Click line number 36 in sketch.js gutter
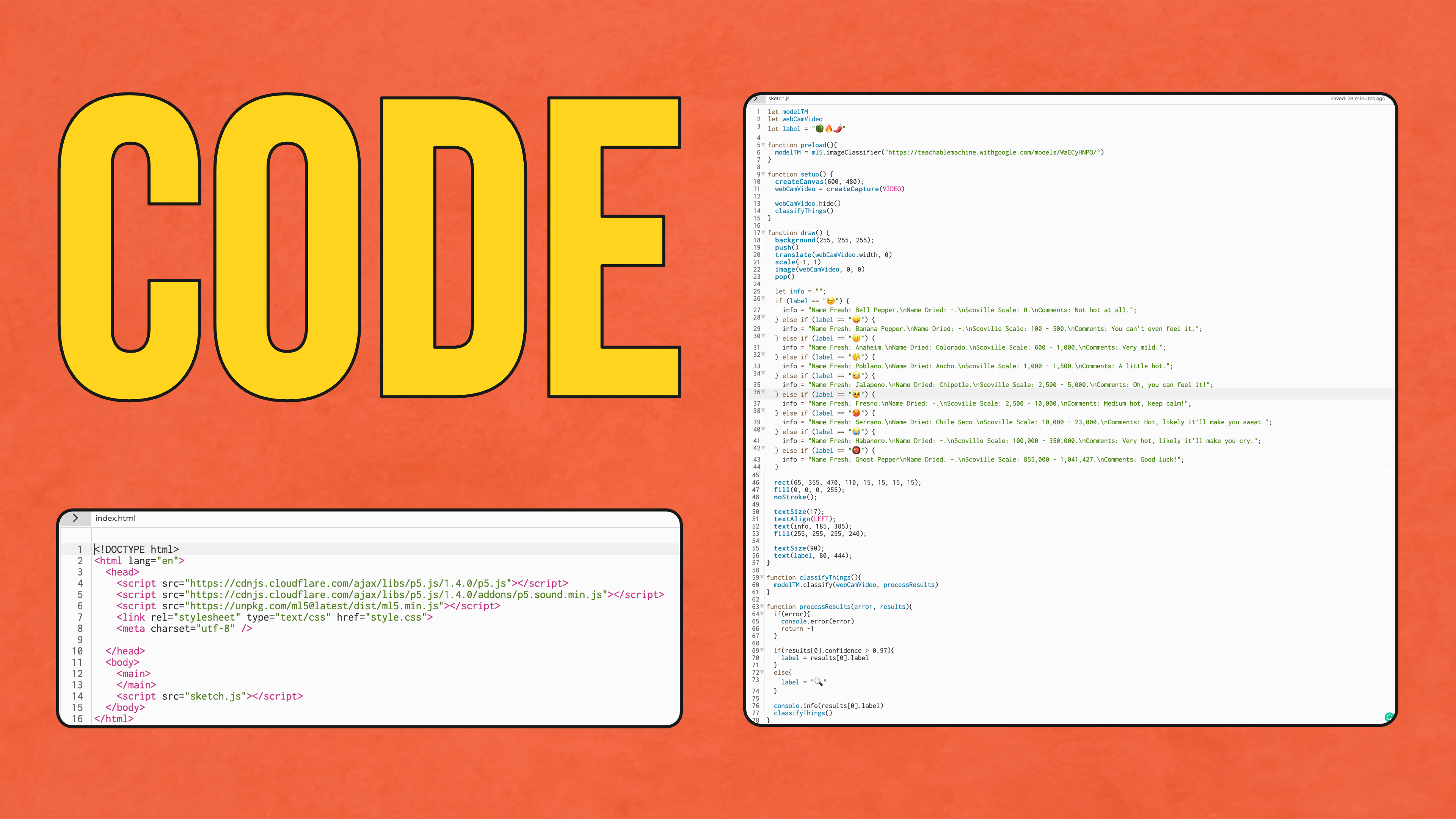 pos(756,392)
